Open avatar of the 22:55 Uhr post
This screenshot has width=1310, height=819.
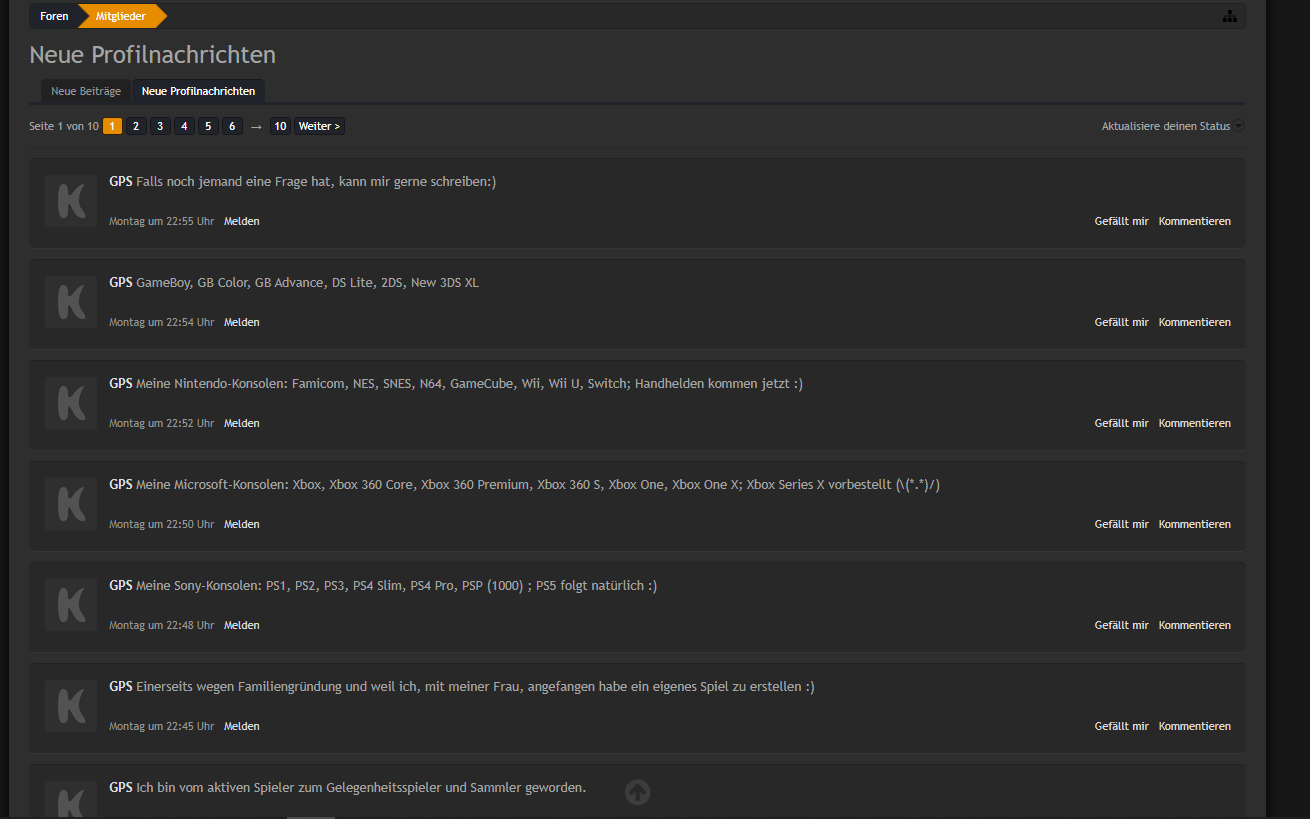point(71,201)
